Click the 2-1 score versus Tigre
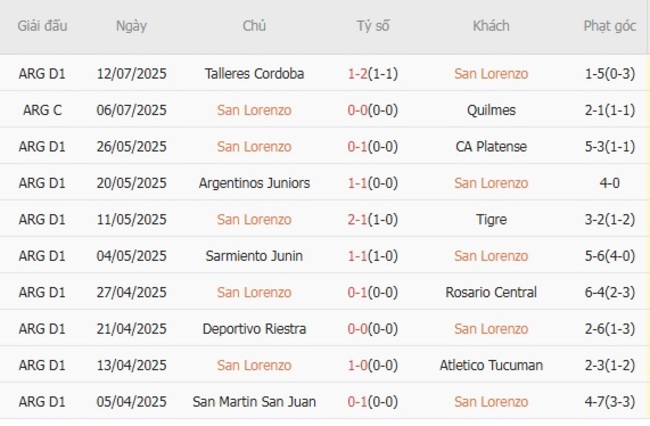The height and width of the screenshot is (426, 650). (358, 220)
